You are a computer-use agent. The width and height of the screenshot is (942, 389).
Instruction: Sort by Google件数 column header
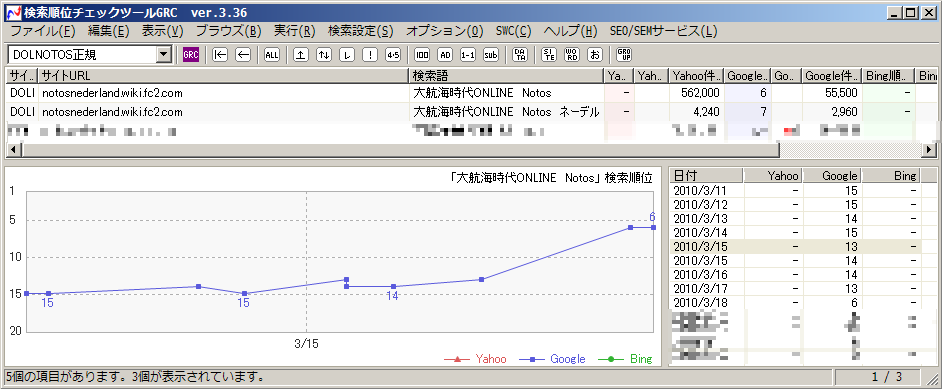831,76
